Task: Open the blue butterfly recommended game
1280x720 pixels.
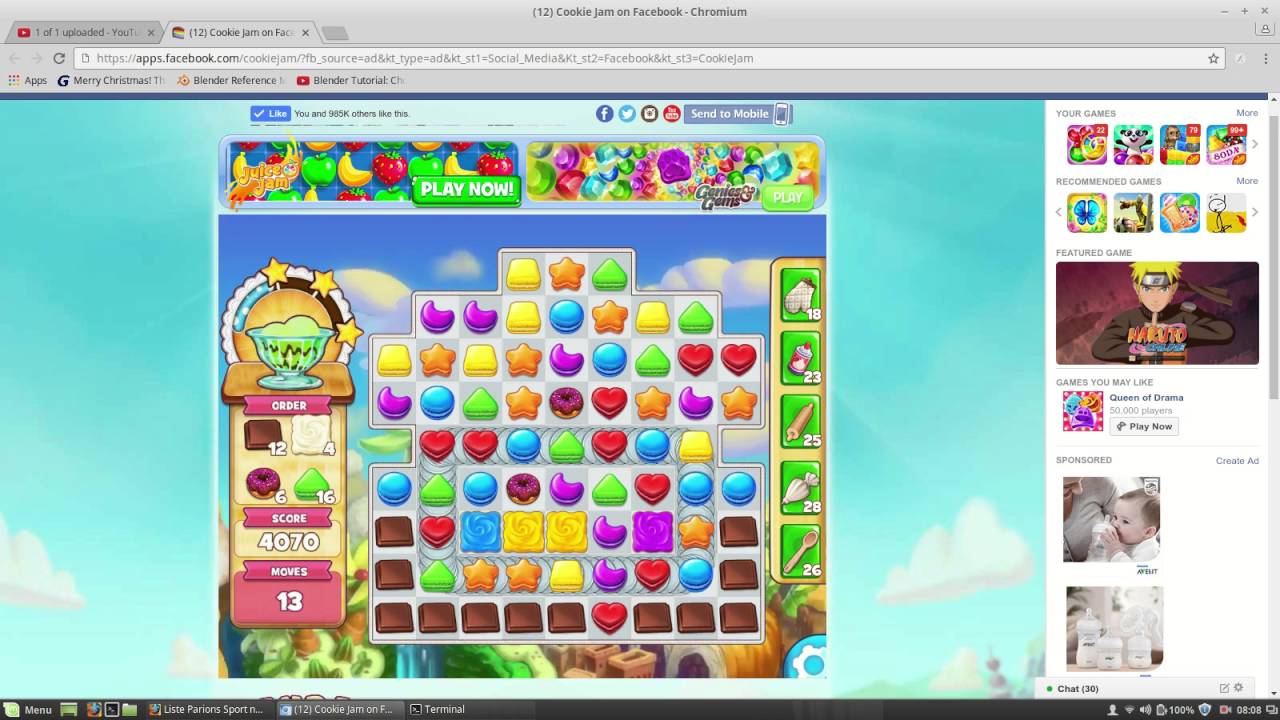Action: click(x=1087, y=213)
